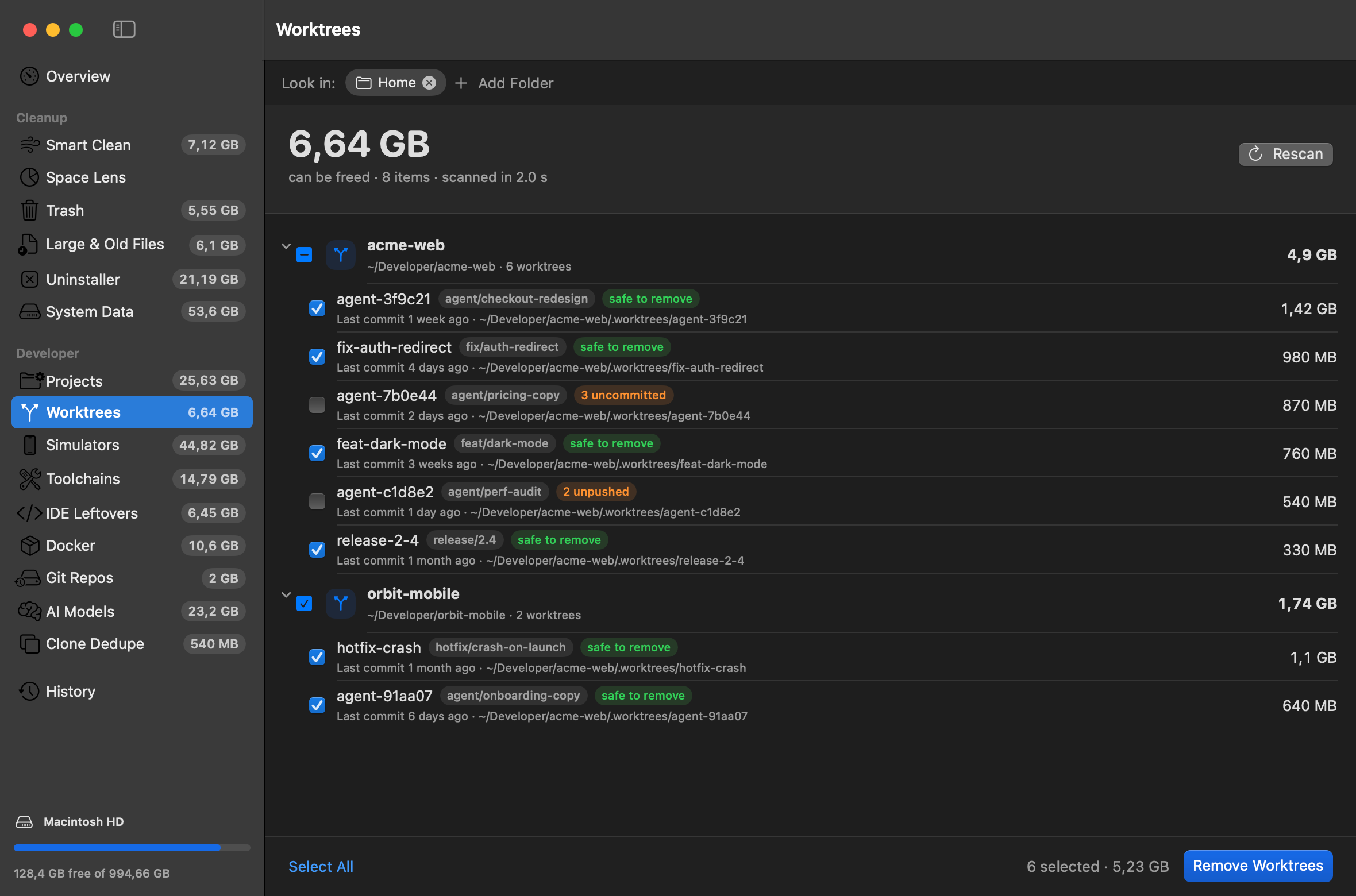
Task: Click the Docker cube icon
Action: point(29,546)
